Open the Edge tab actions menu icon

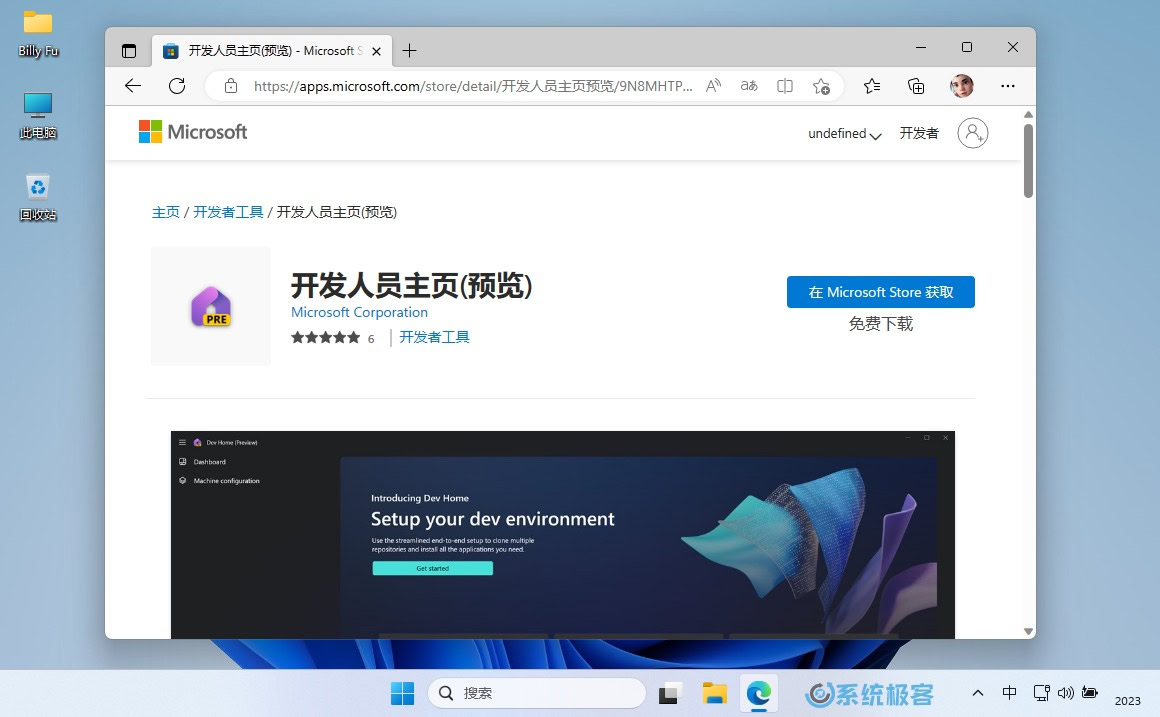tap(129, 51)
